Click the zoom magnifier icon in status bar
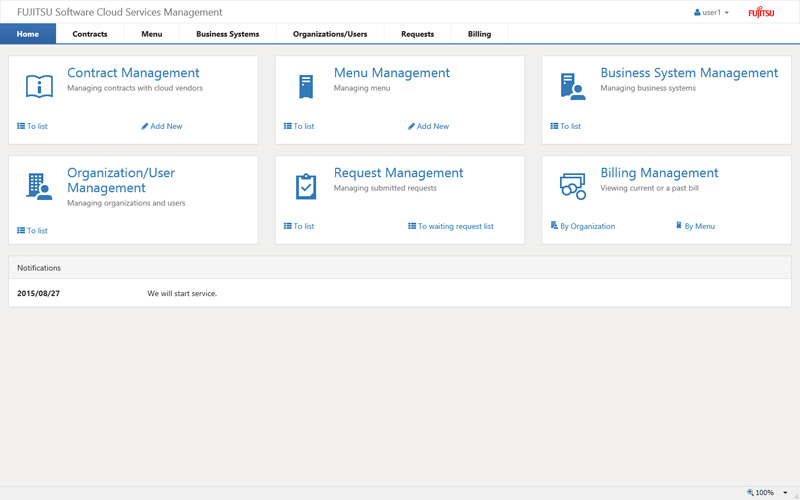800x500 pixels. (x=750, y=492)
